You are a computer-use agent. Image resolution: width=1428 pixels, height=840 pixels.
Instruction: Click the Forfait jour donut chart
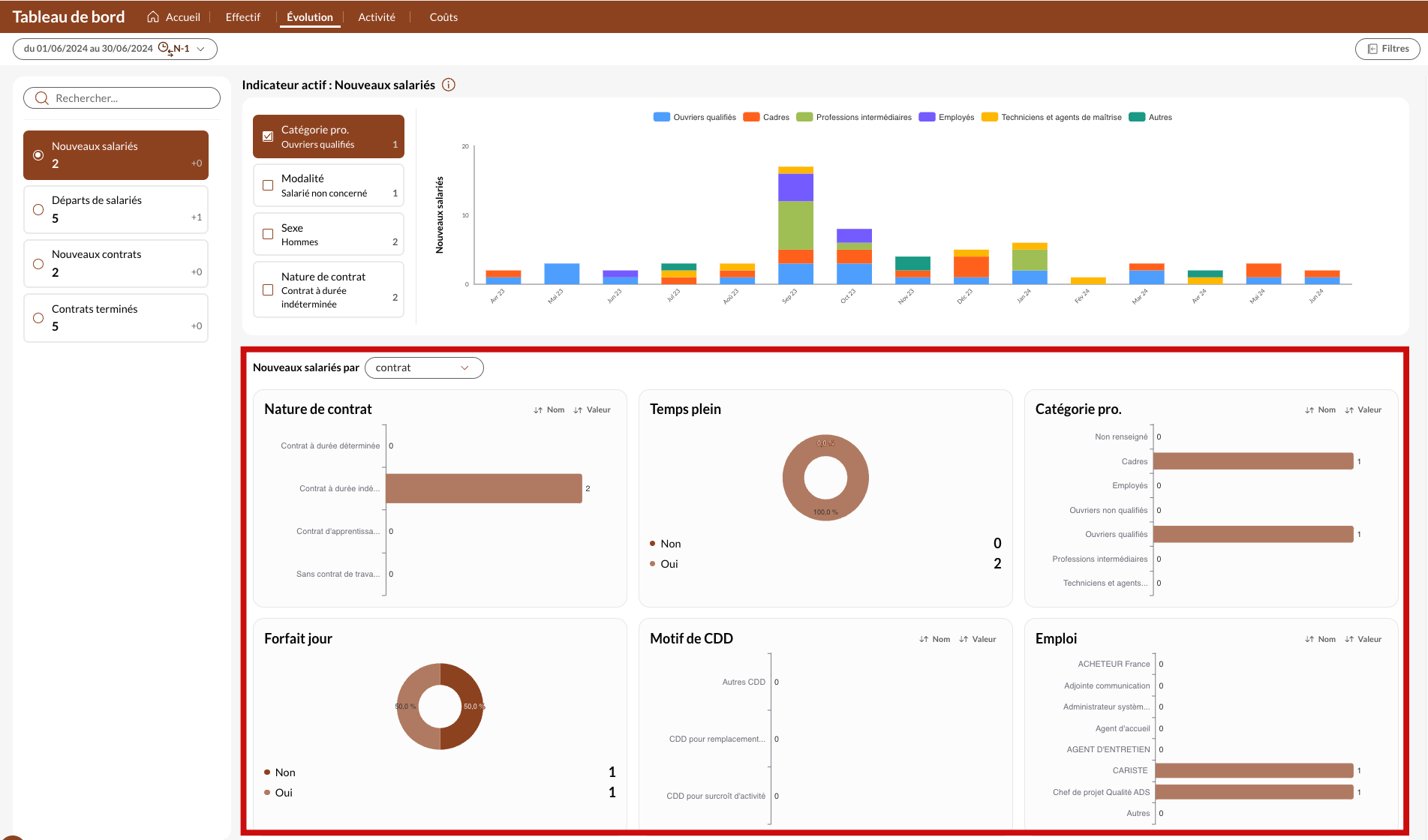coord(440,706)
